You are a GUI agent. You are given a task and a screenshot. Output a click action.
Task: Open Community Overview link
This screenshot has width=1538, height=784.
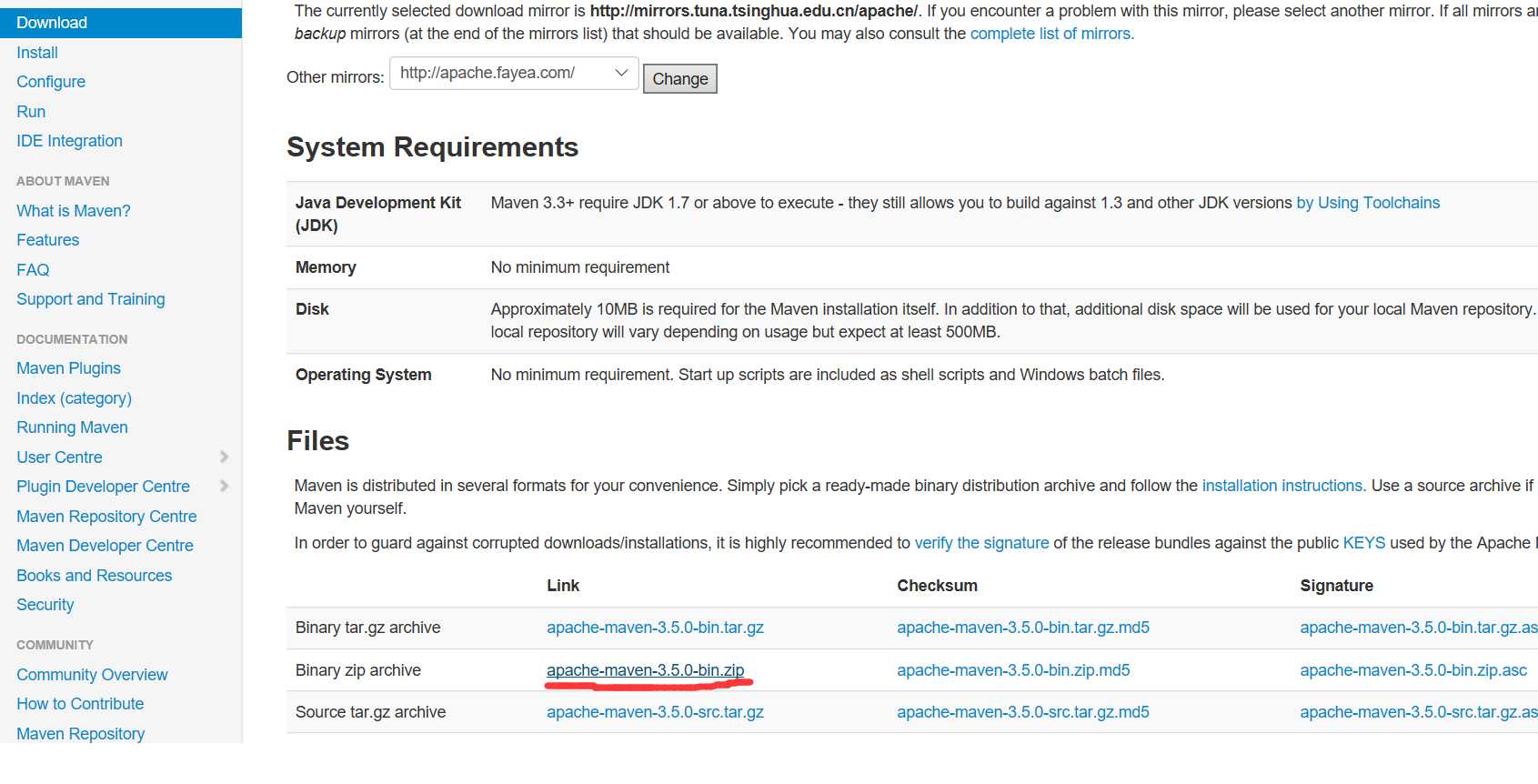coord(92,675)
